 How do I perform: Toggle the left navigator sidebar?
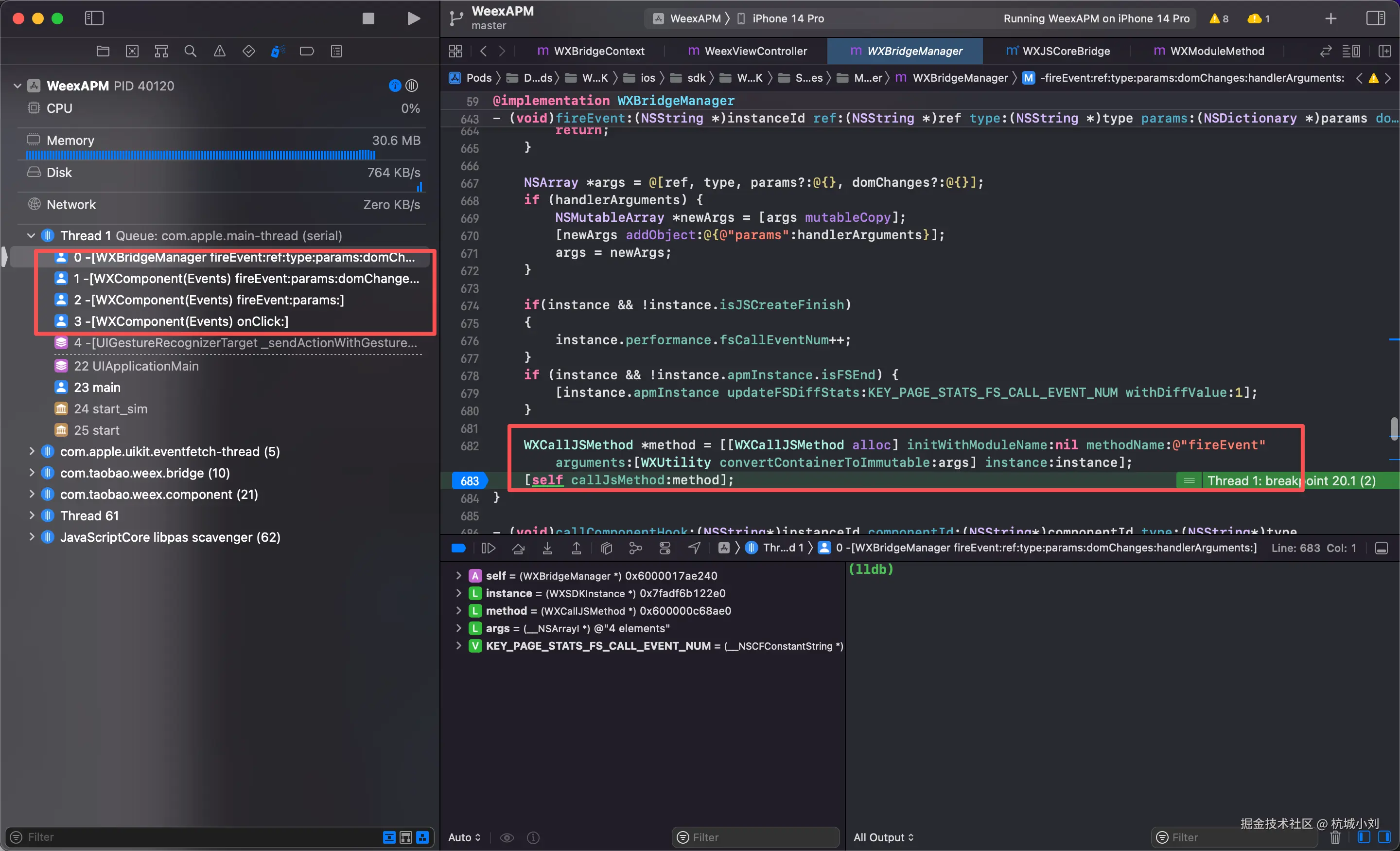tap(94, 18)
